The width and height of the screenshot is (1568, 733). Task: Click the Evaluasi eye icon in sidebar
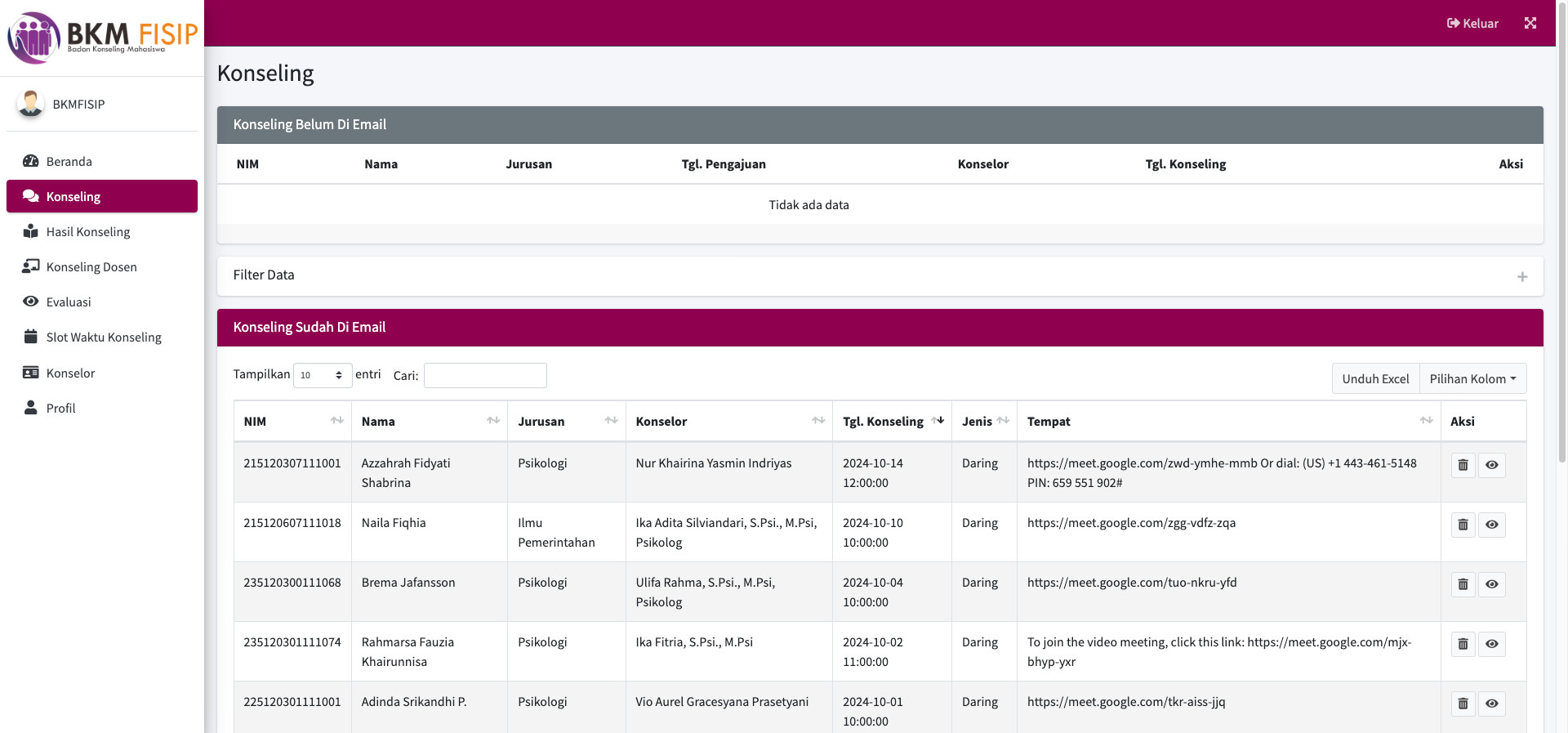pos(31,302)
